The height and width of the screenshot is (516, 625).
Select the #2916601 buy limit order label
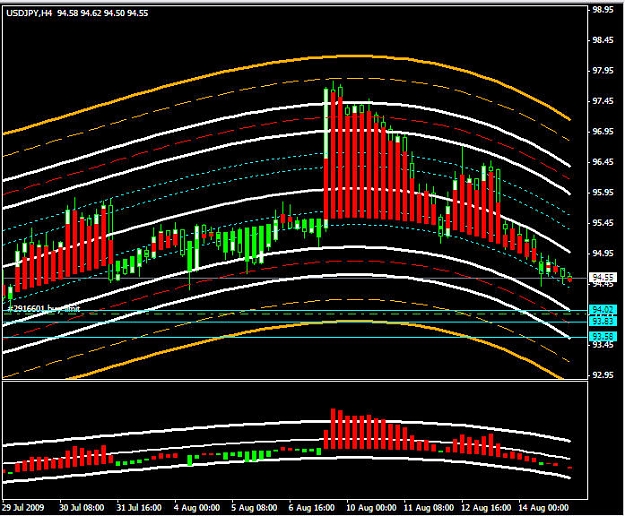44,309
